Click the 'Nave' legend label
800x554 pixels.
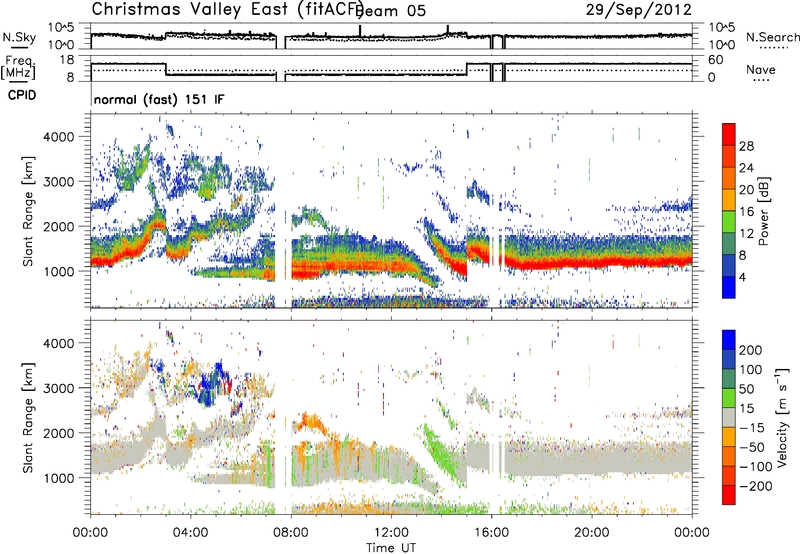point(760,69)
